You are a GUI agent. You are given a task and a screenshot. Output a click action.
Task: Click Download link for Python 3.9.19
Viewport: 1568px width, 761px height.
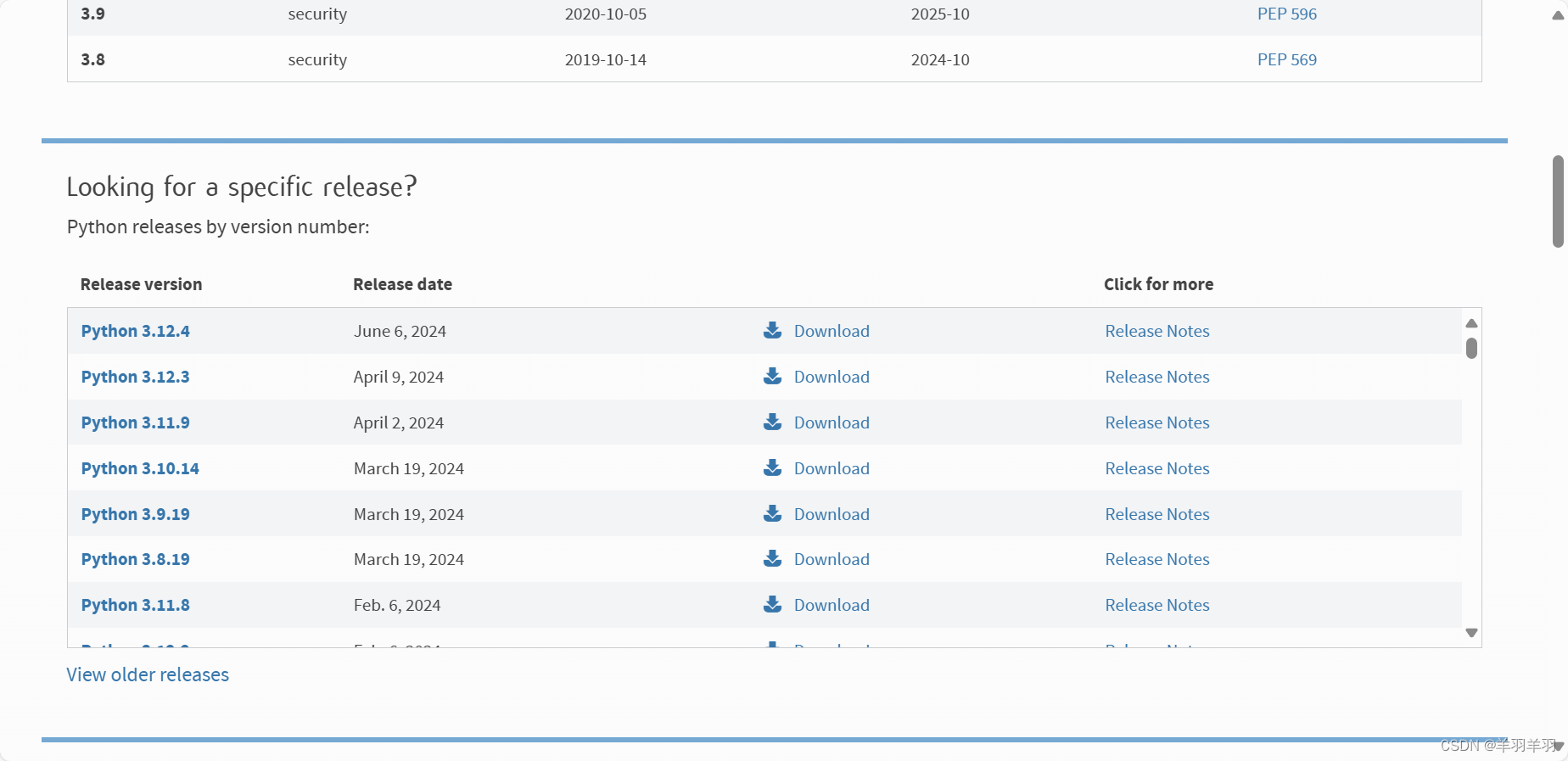click(x=832, y=514)
